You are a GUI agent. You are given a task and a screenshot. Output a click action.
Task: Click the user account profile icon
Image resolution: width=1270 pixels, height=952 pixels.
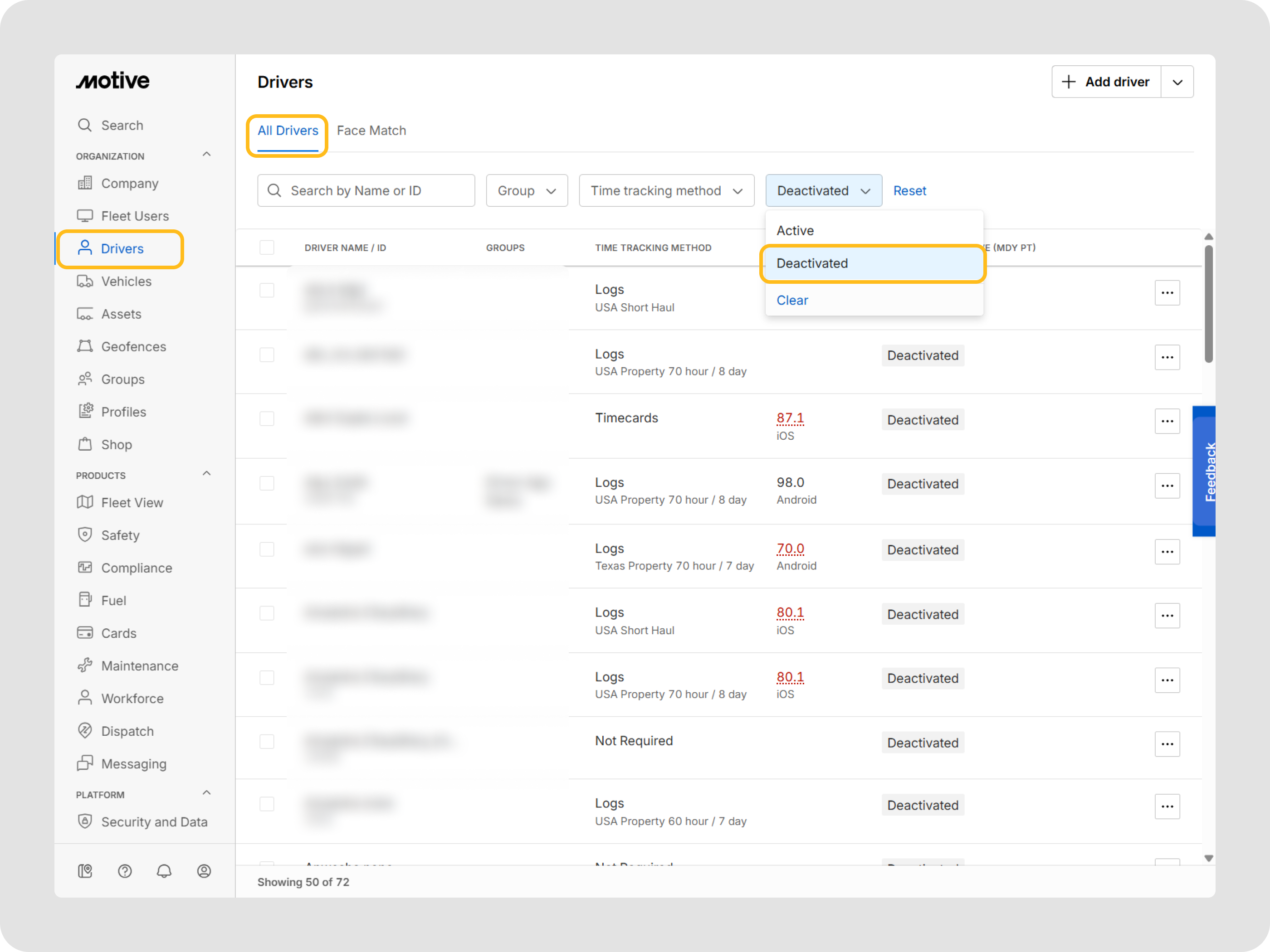(204, 871)
